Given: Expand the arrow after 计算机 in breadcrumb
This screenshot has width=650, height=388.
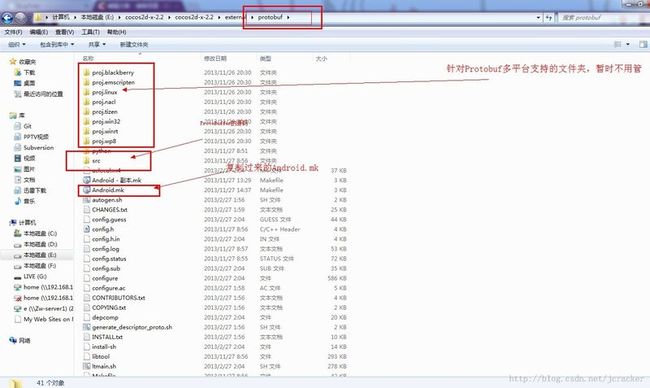Looking at the screenshot, I should click(x=75, y=17).
